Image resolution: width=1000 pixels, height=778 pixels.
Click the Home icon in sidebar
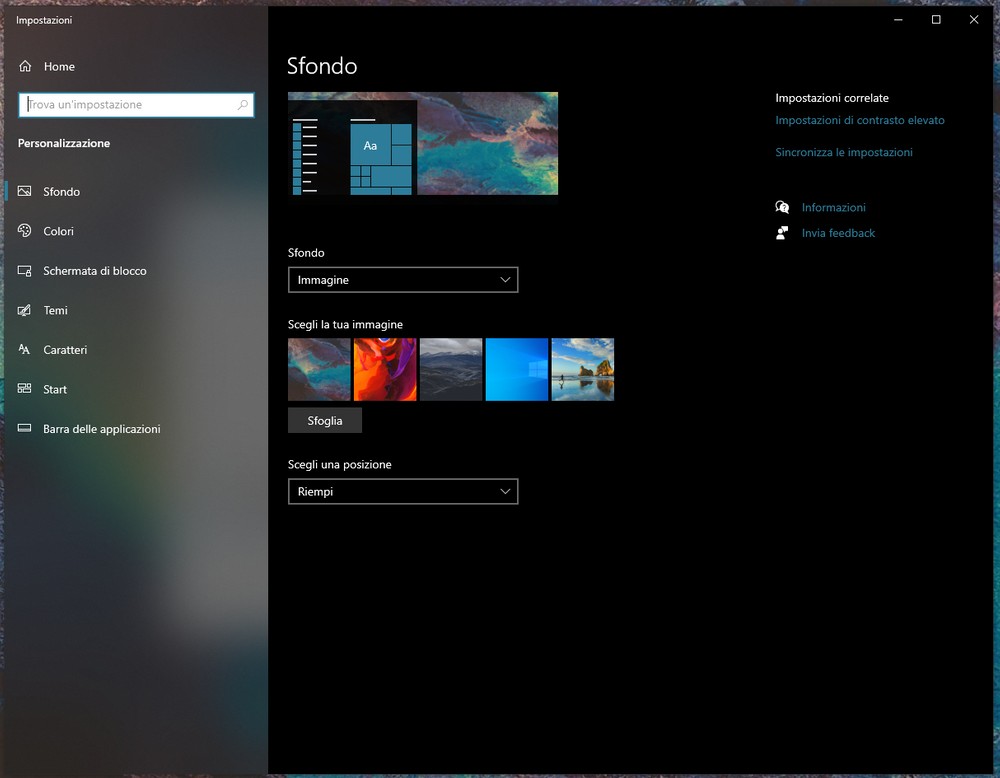coord(25,66)
